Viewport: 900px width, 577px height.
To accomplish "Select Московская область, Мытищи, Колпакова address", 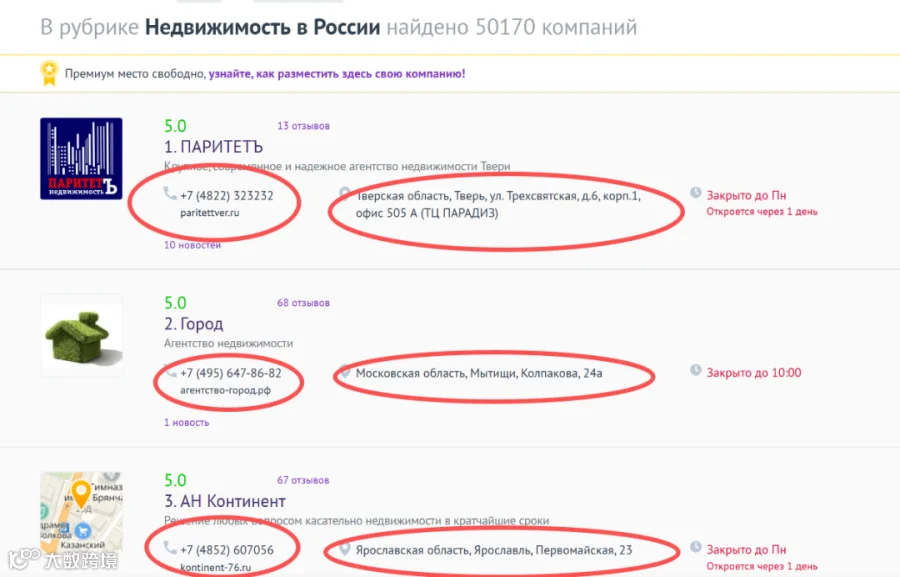I will coord(479,373).
